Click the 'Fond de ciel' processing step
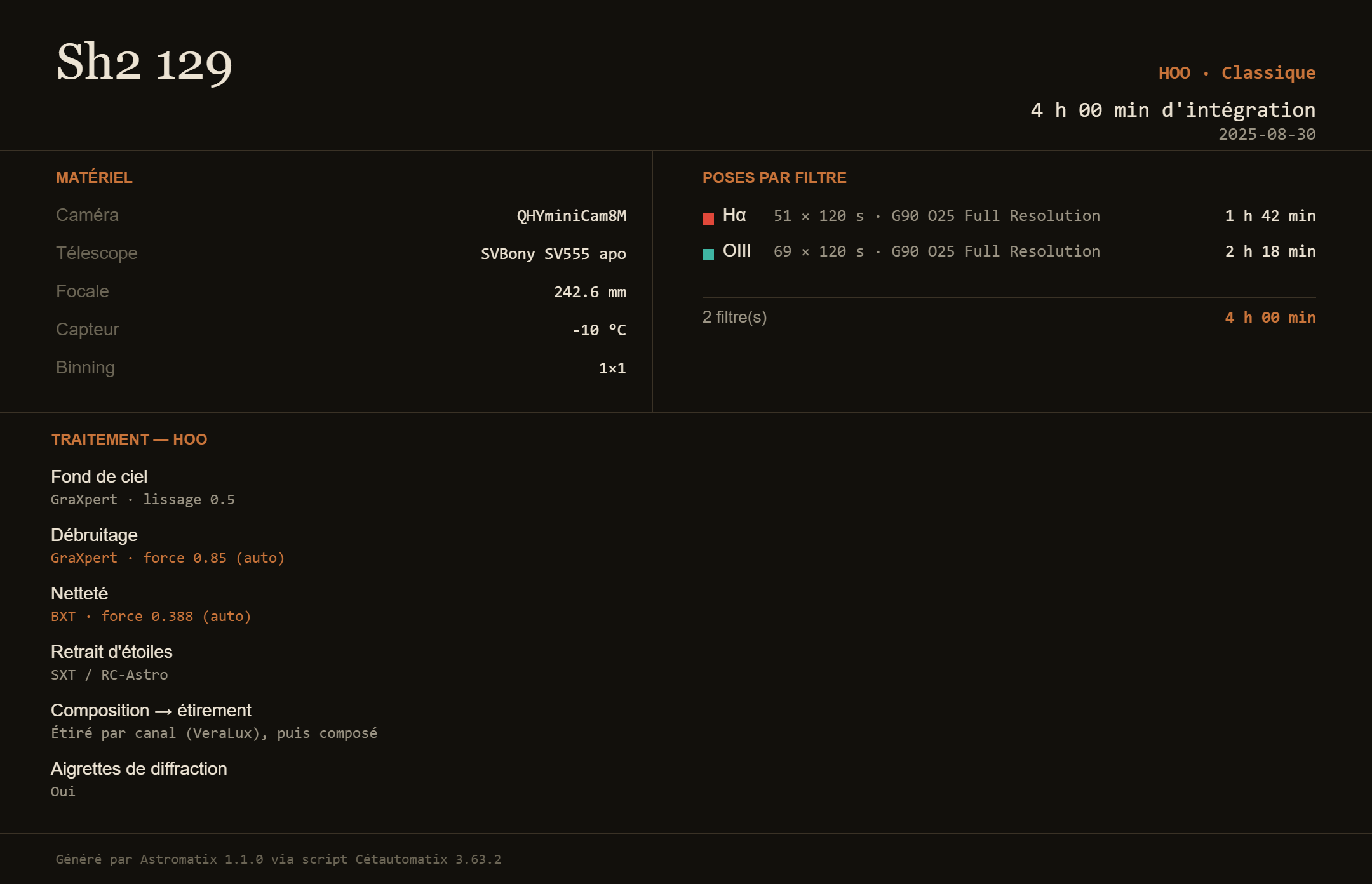The width and height of the screenshot is (1372, 884). click(x=99, y=477)
